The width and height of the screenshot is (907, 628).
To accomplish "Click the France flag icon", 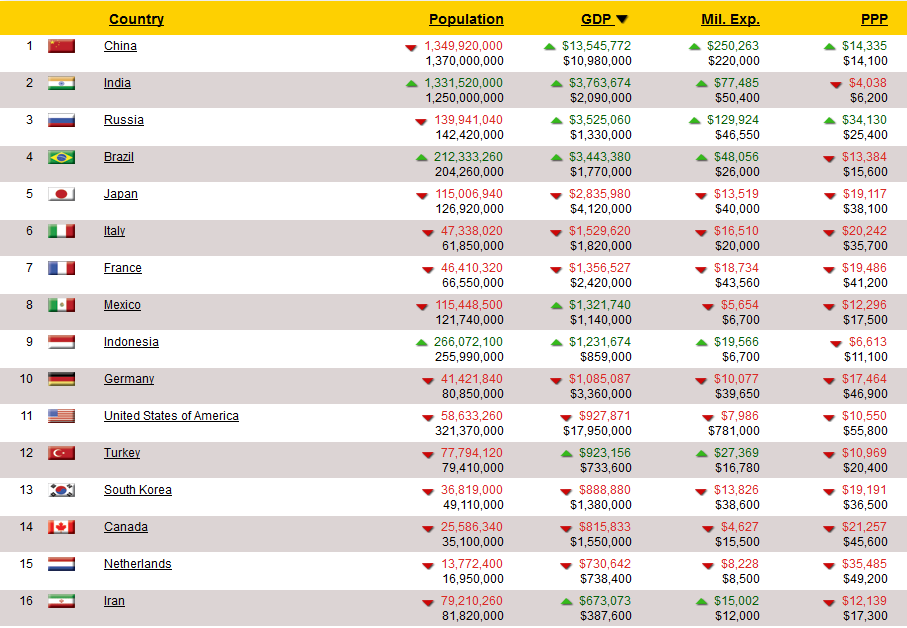I will [x=61, y=268].
